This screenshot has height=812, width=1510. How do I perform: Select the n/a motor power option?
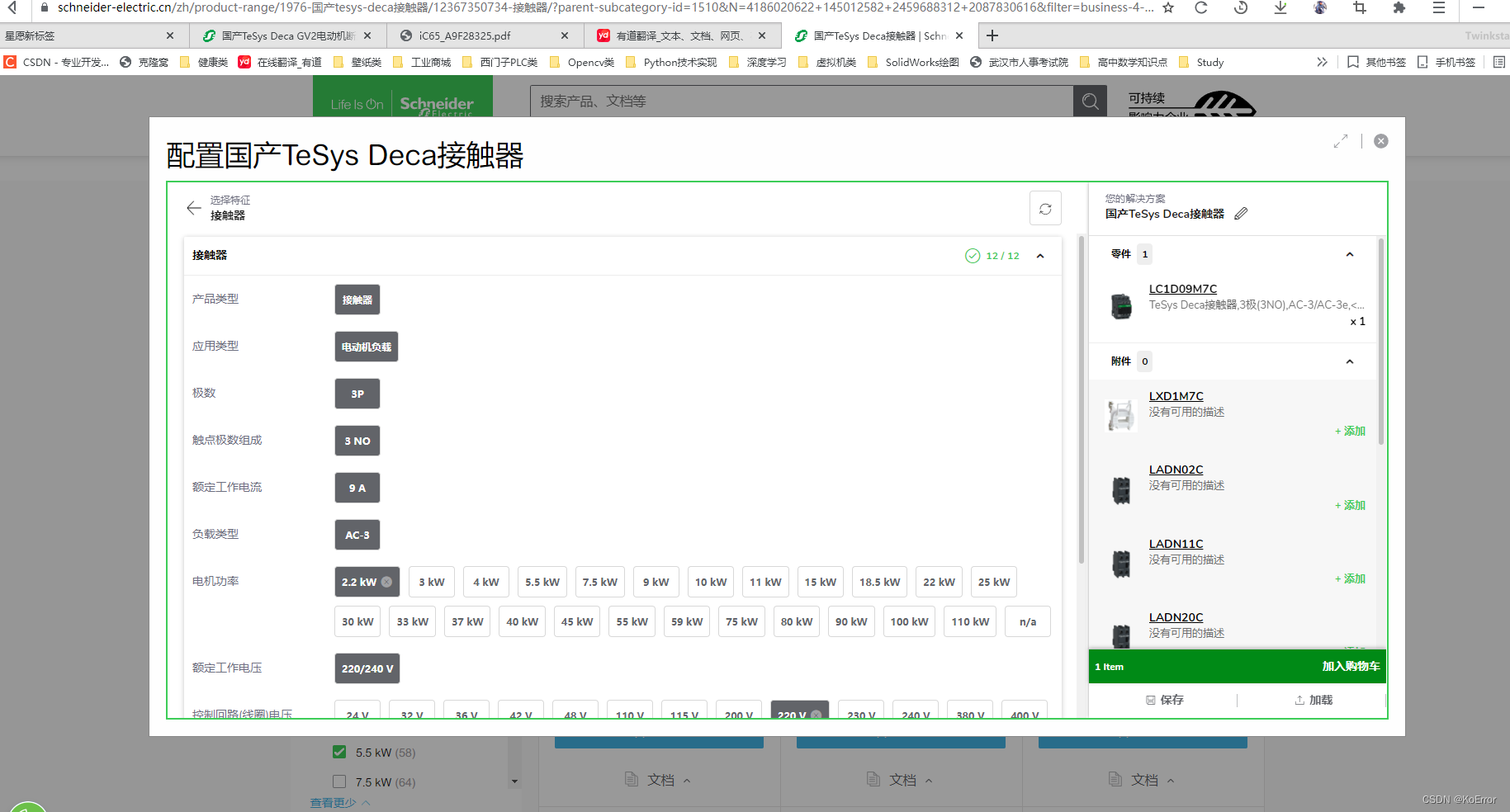1028,621
